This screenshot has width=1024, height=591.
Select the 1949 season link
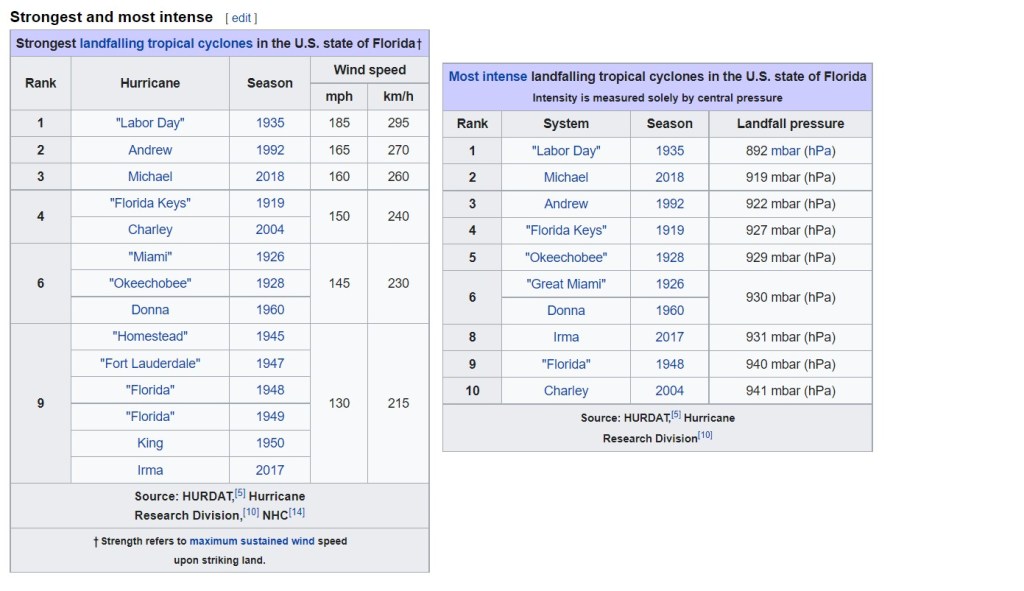click(x=270, y=416)
